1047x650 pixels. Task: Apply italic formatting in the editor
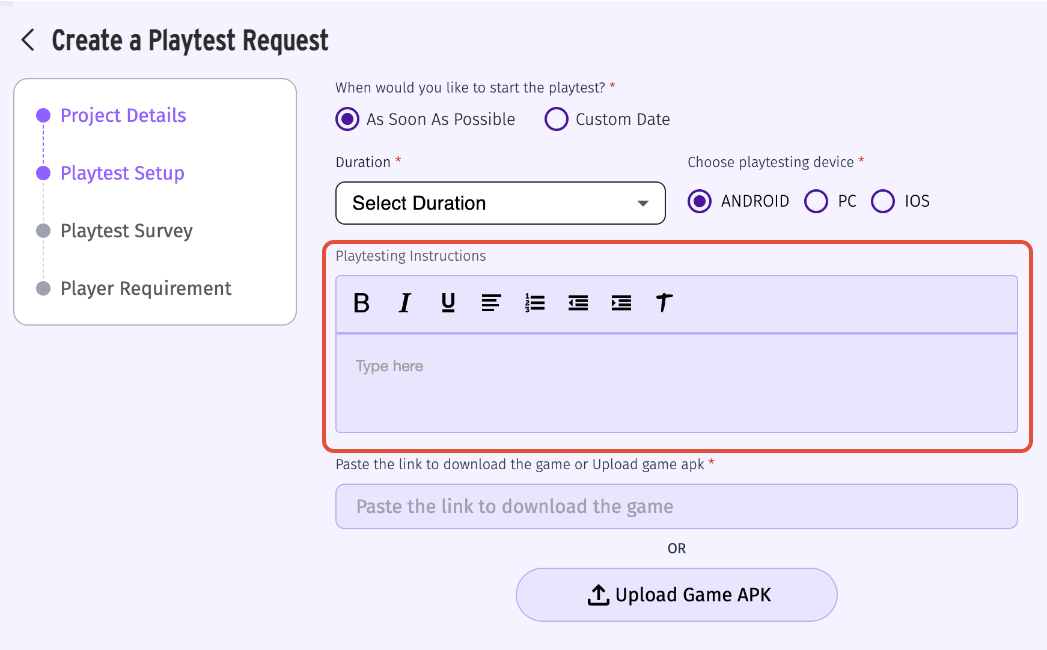[405, 303]
